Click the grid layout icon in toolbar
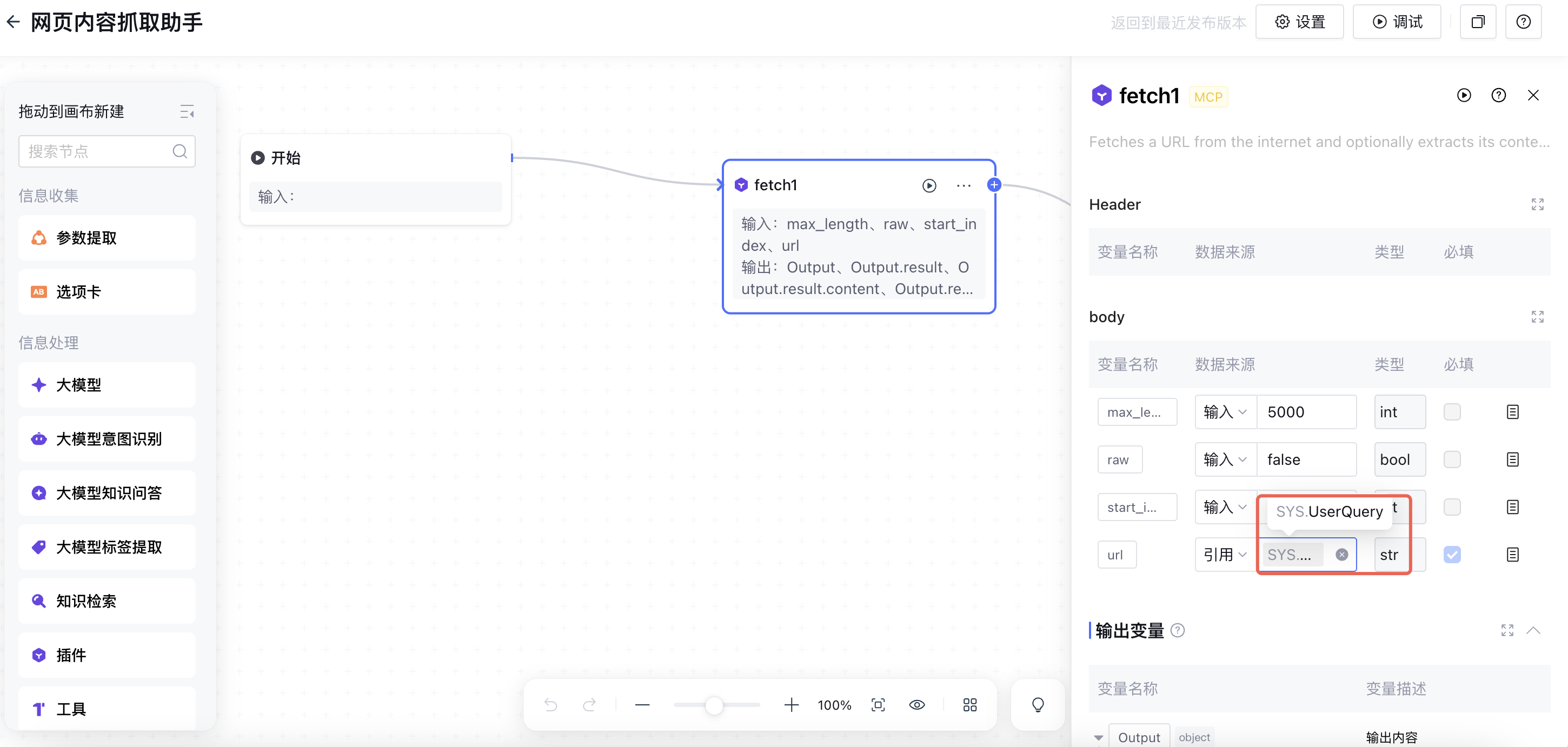The width and height of the screenshot is (1568, 747). [969, 705]
